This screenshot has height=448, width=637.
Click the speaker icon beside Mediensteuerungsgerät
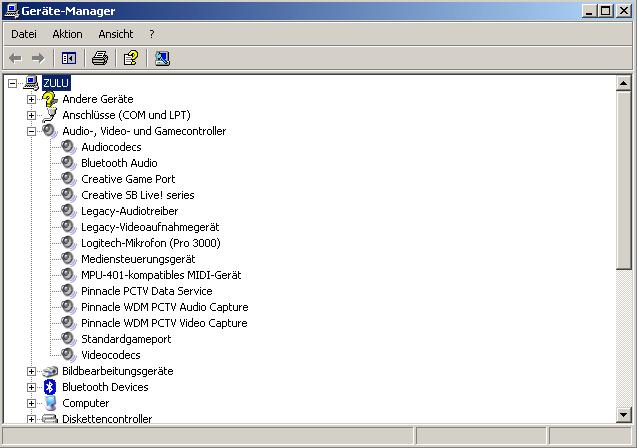pos(68,259)
